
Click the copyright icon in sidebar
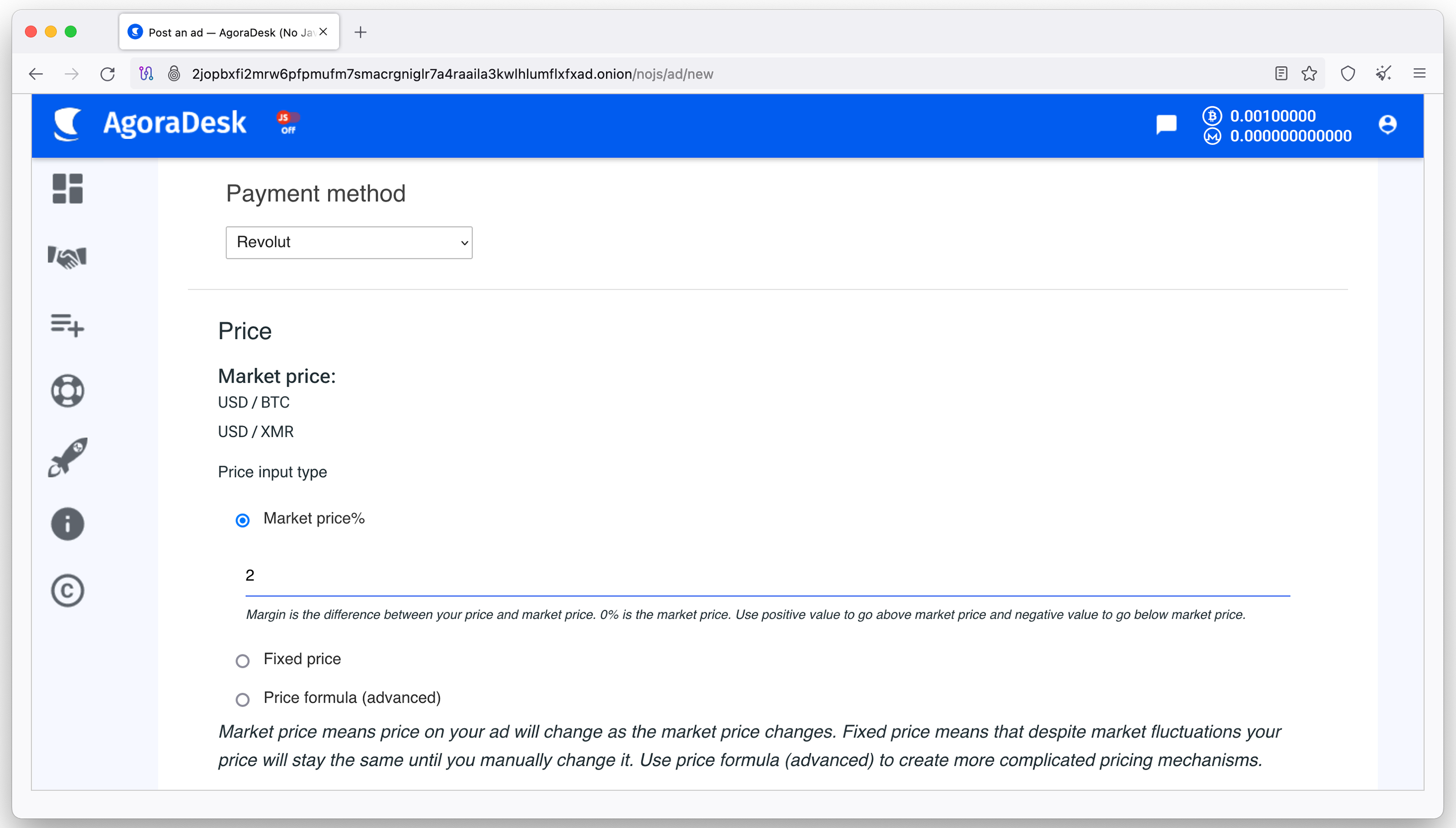click(68, 590)
